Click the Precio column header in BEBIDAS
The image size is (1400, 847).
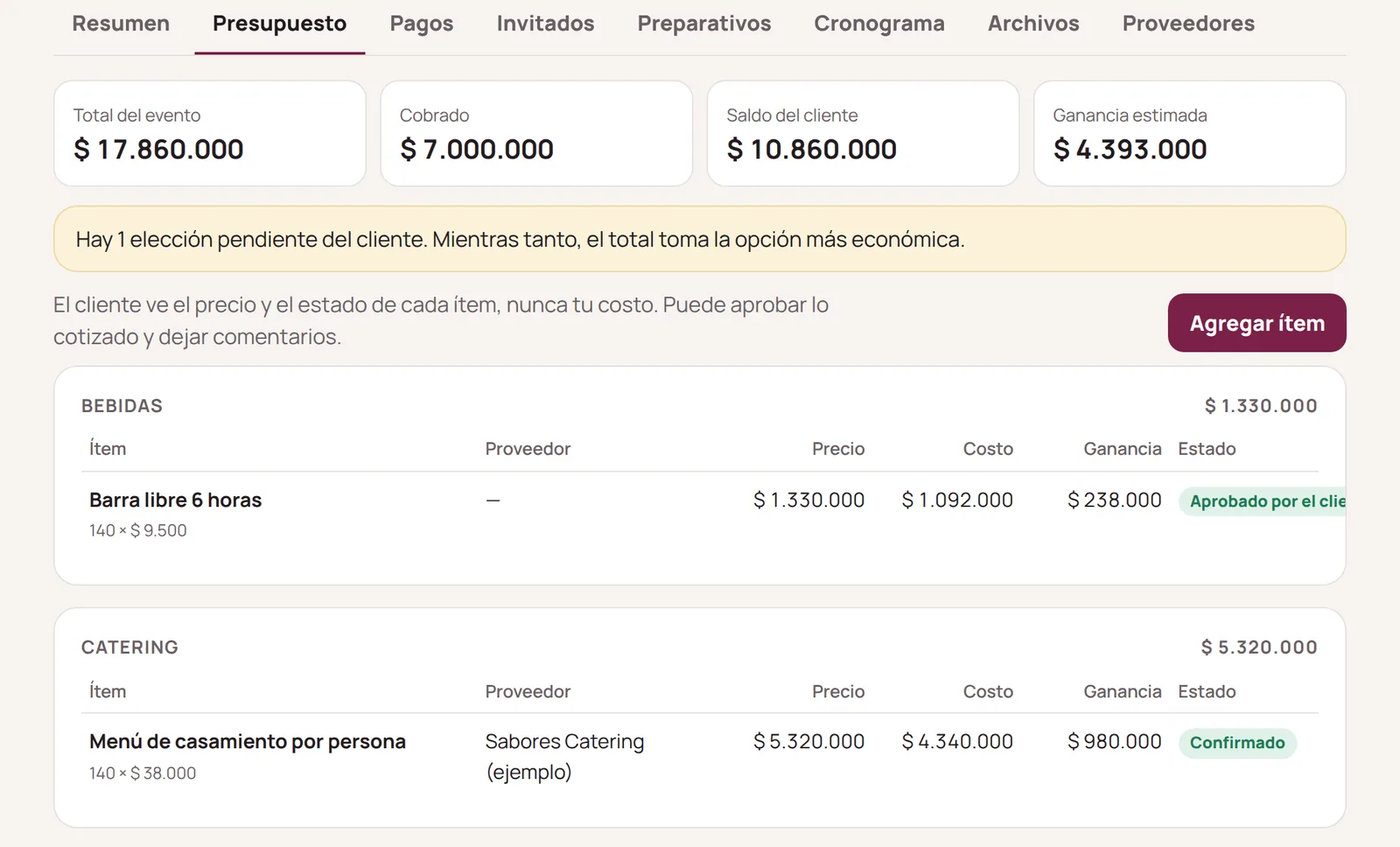[x=838, y=449]
